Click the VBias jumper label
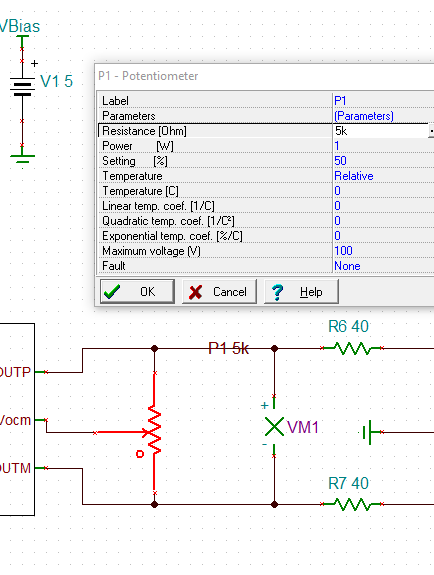 [20, 27]
